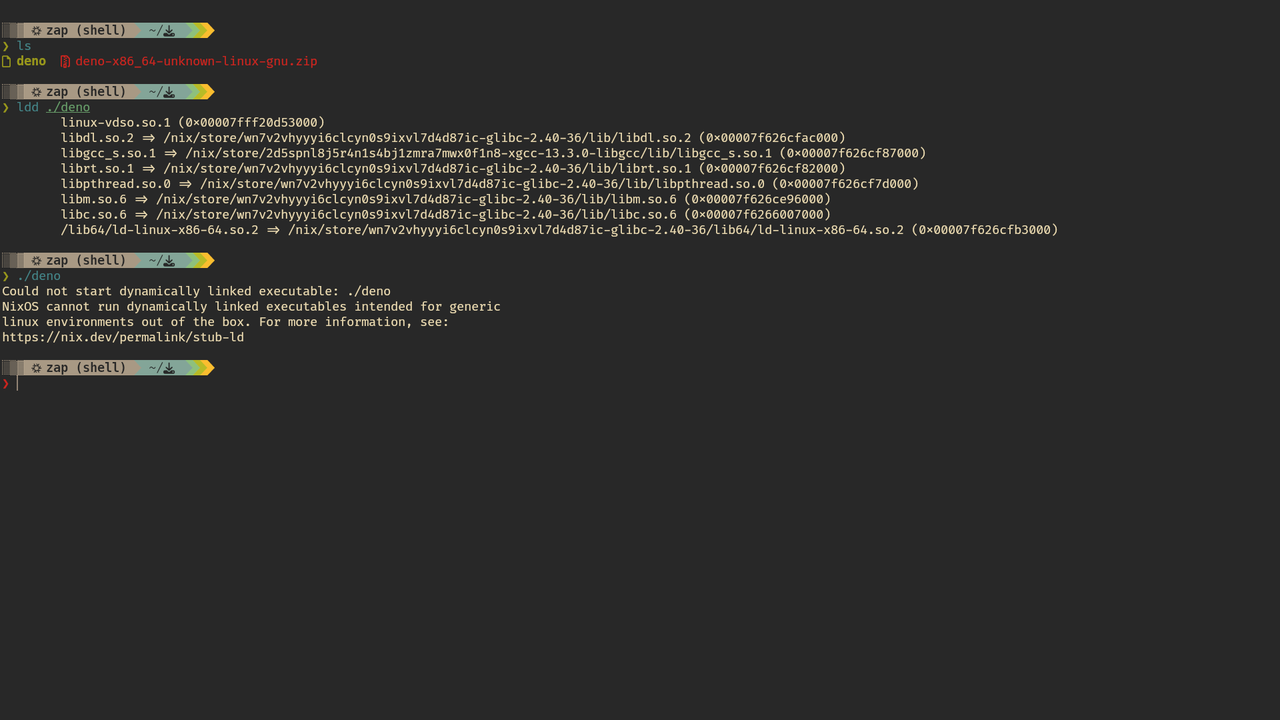The height and width of the screenshot is (720, 1280).
Task: Select the deno-x86_64-unknown-linux-gnu.zip filename
Action: 196,61
